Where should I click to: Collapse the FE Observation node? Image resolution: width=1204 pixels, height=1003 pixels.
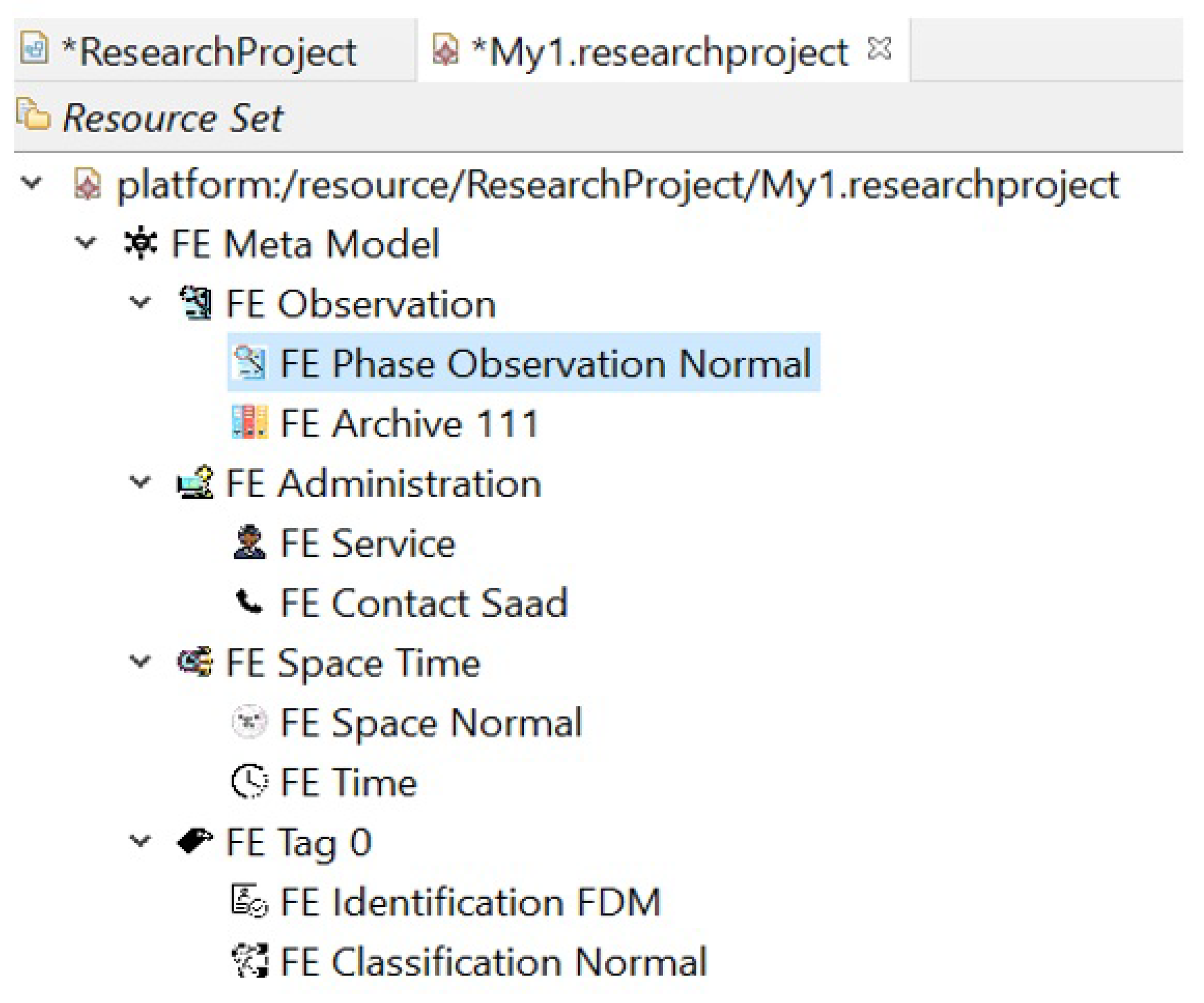pos(141,303)
